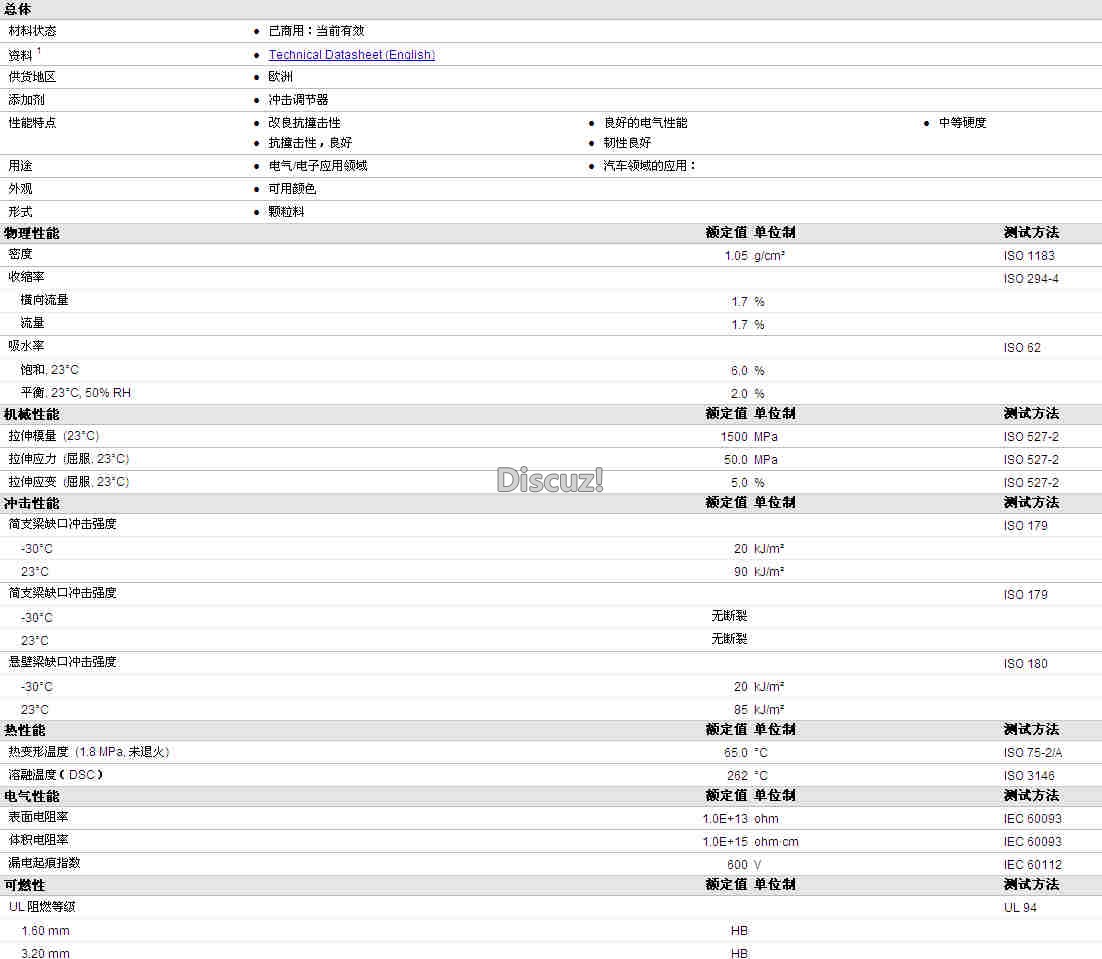The height and width of the screenshot is (959, 1102).
Task: Click the 65.0 °C deflection temperature value
Action: (746, 752)
